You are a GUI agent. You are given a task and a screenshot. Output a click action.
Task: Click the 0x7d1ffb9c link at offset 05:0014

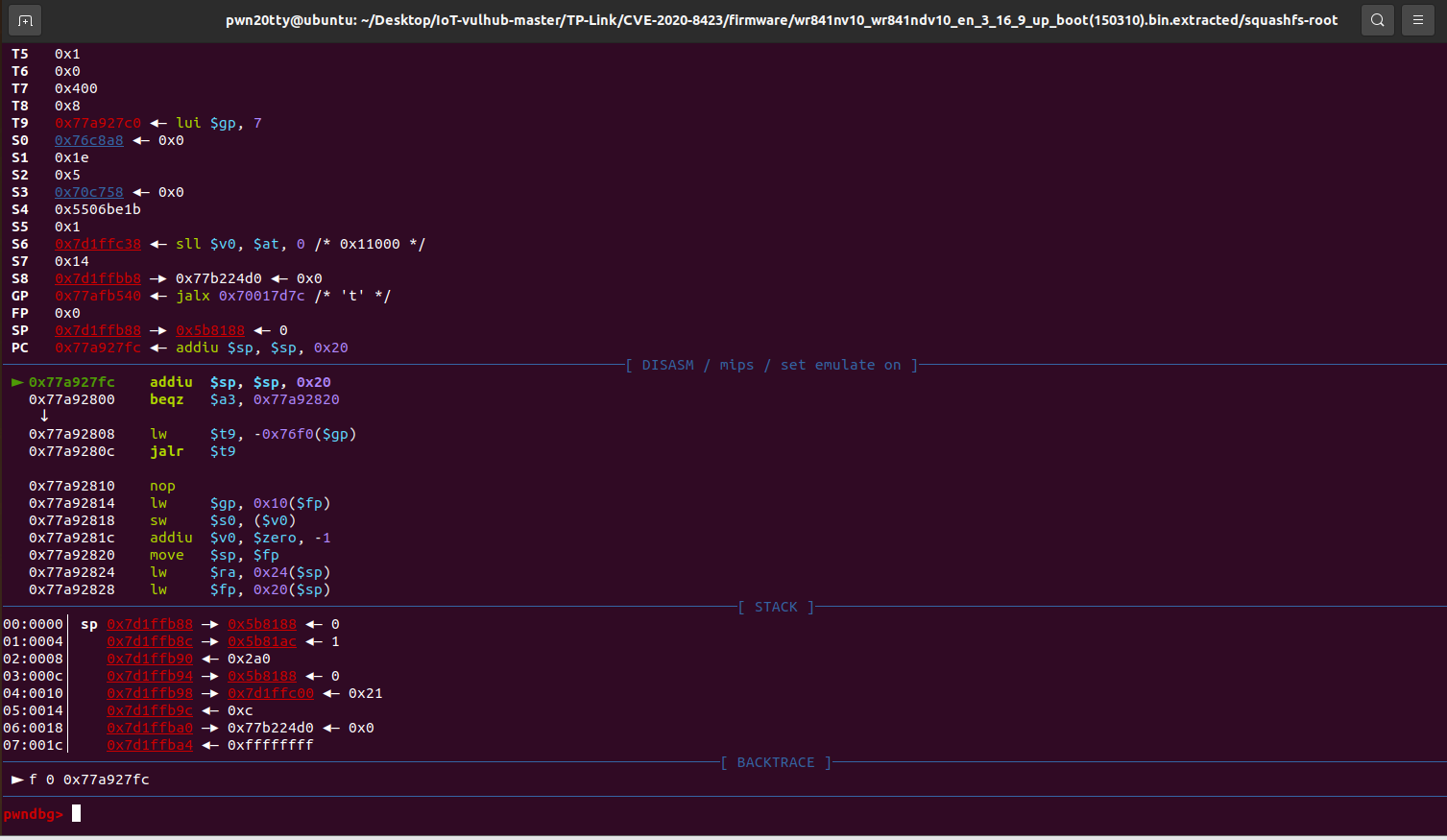tap(150, 709)
